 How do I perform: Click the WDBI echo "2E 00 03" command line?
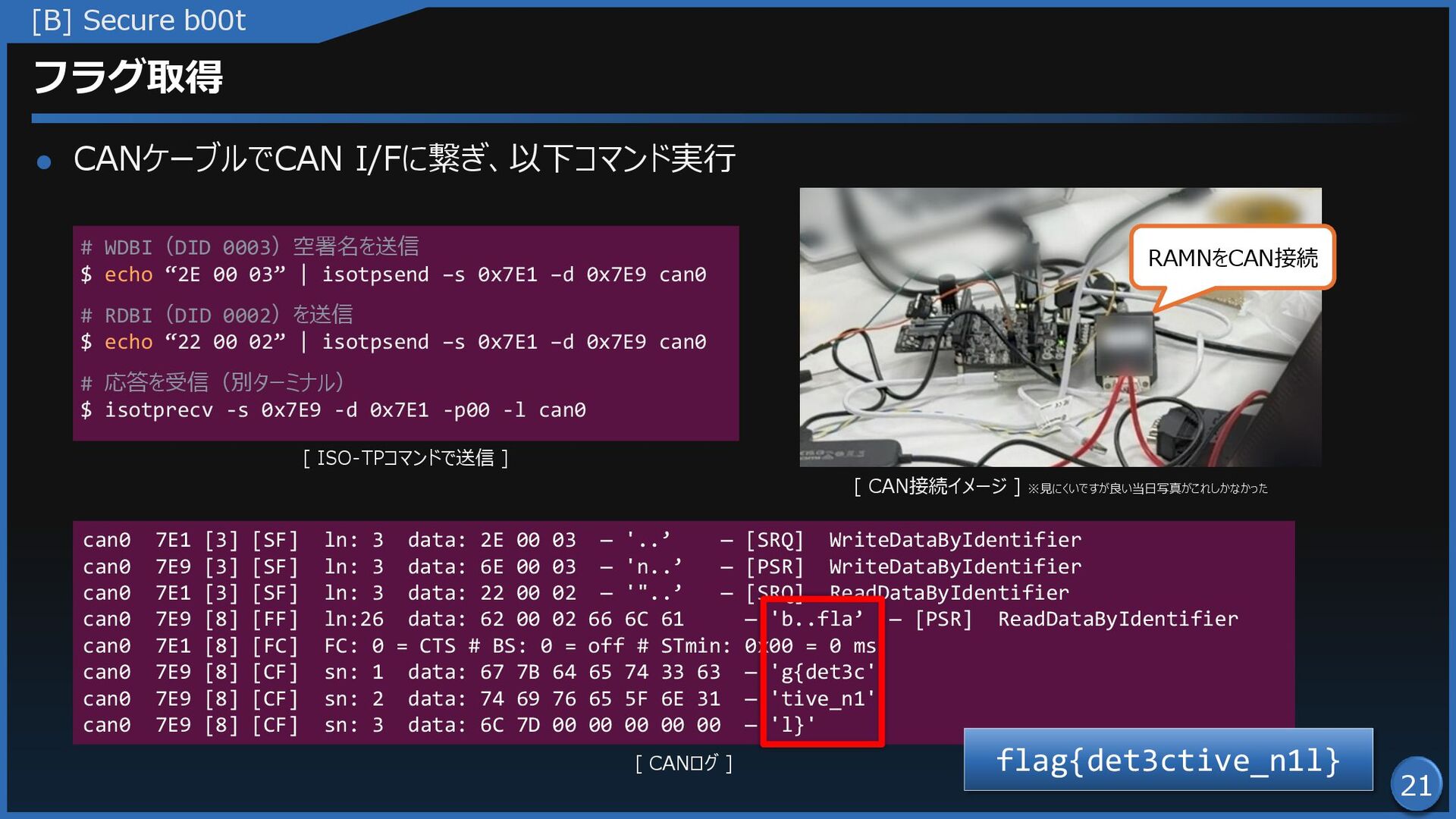[x=394, y=275]
